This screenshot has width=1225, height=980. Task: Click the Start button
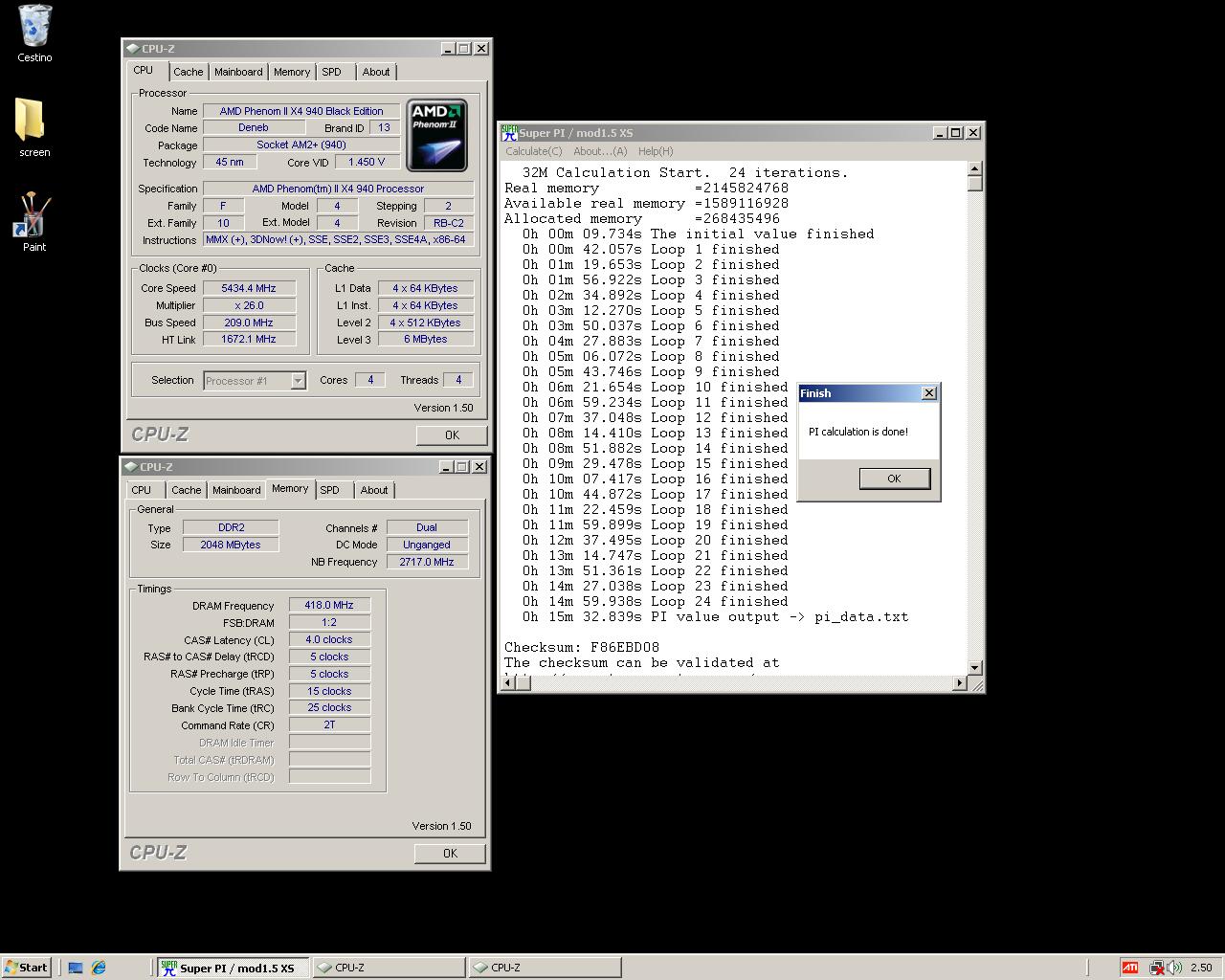(x=27, y=968)
